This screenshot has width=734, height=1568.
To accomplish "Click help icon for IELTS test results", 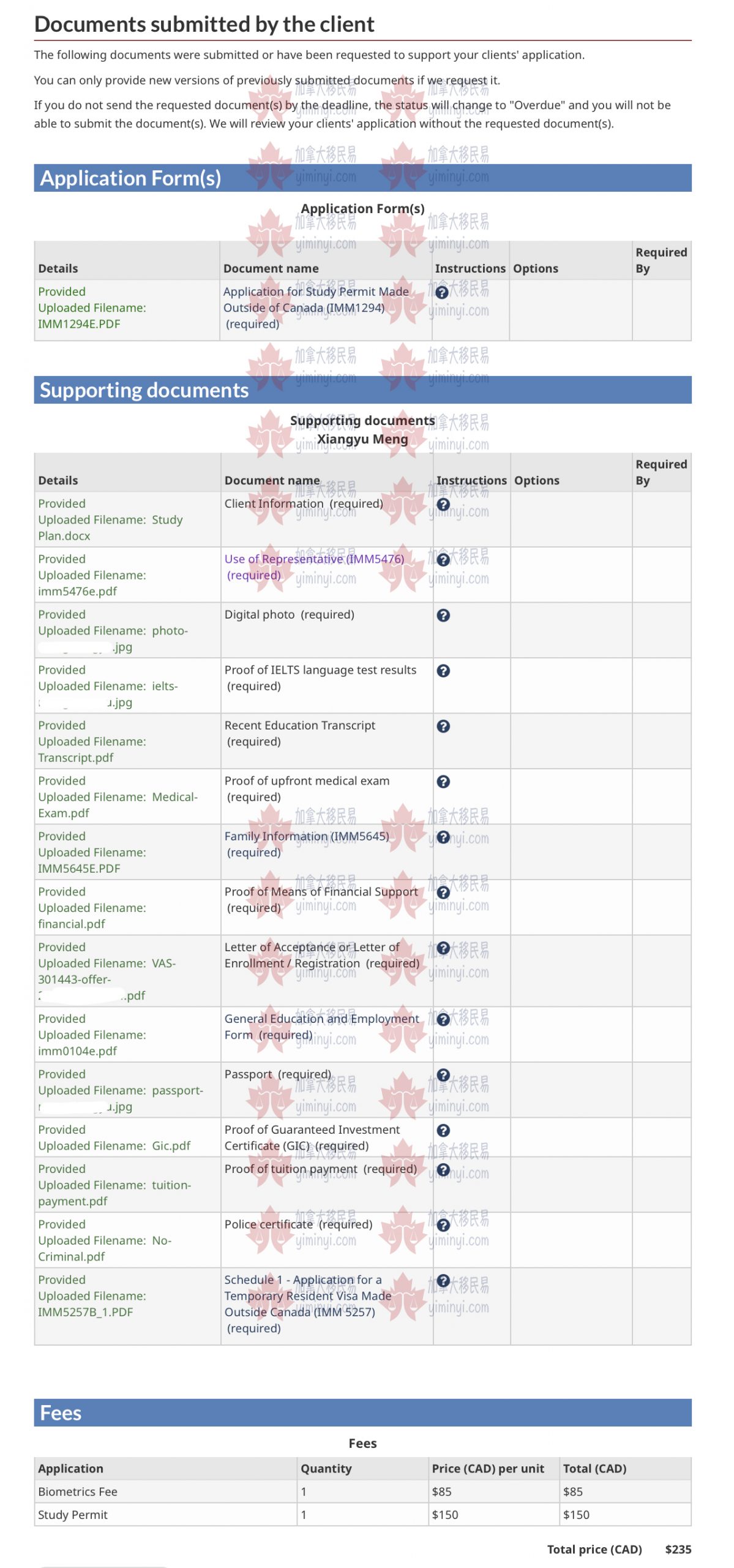I will [x=443, y=671].
